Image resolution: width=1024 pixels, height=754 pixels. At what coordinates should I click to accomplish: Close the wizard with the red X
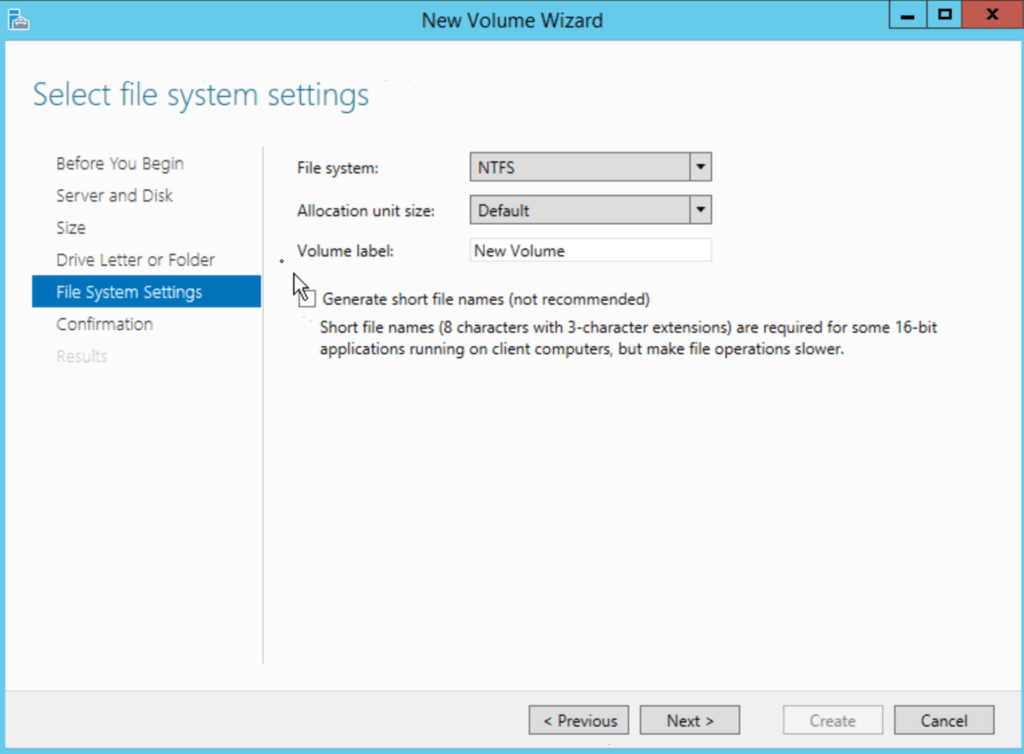click(990, 17)
